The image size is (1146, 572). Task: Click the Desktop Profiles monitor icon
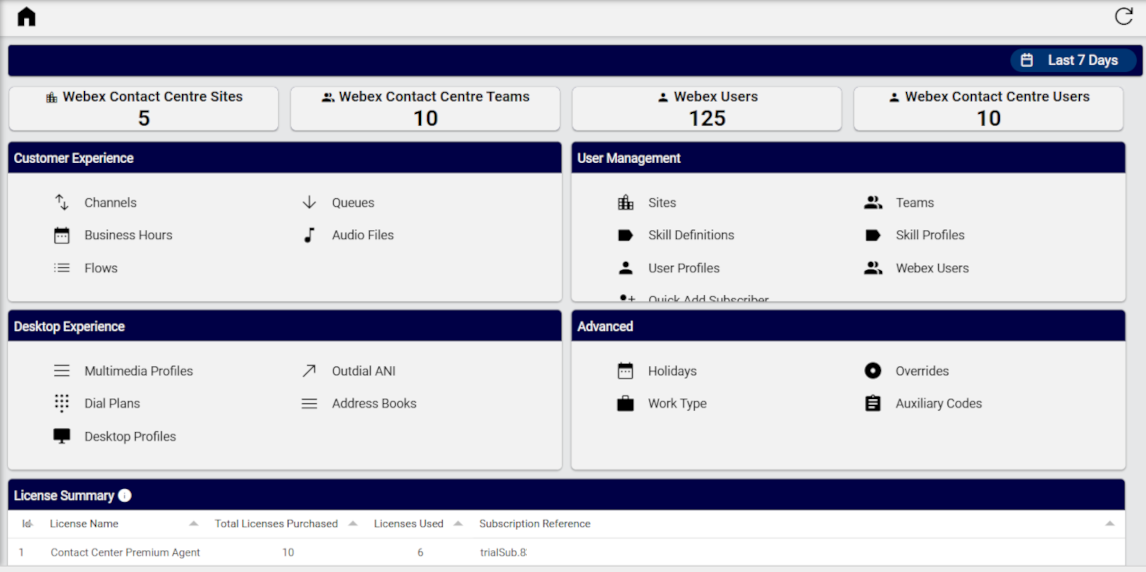(x=62, y=436)
